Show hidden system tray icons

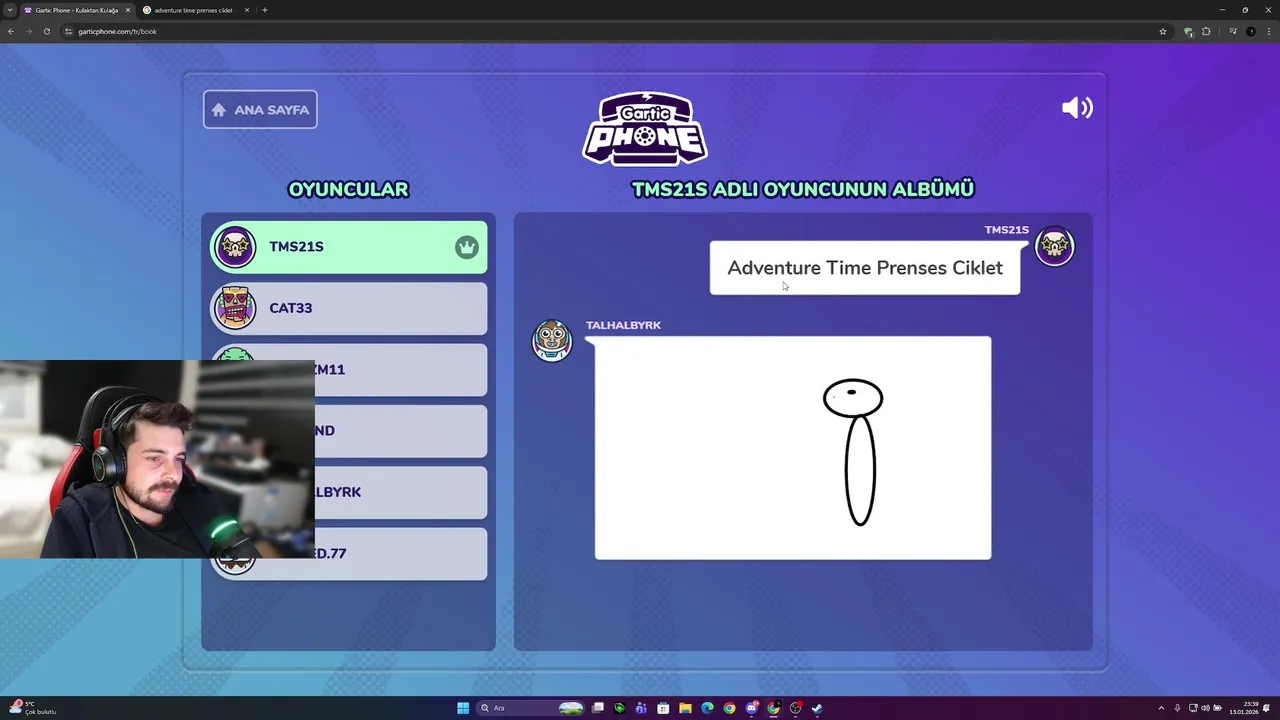click(1161, 708)
